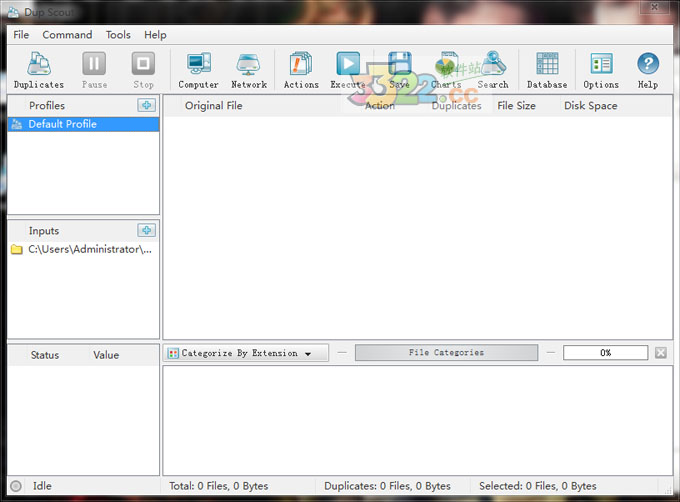This screenshot has height=502, width=680.
Task: Click the X icon beside the 0% box
Action: click(660, 352)
